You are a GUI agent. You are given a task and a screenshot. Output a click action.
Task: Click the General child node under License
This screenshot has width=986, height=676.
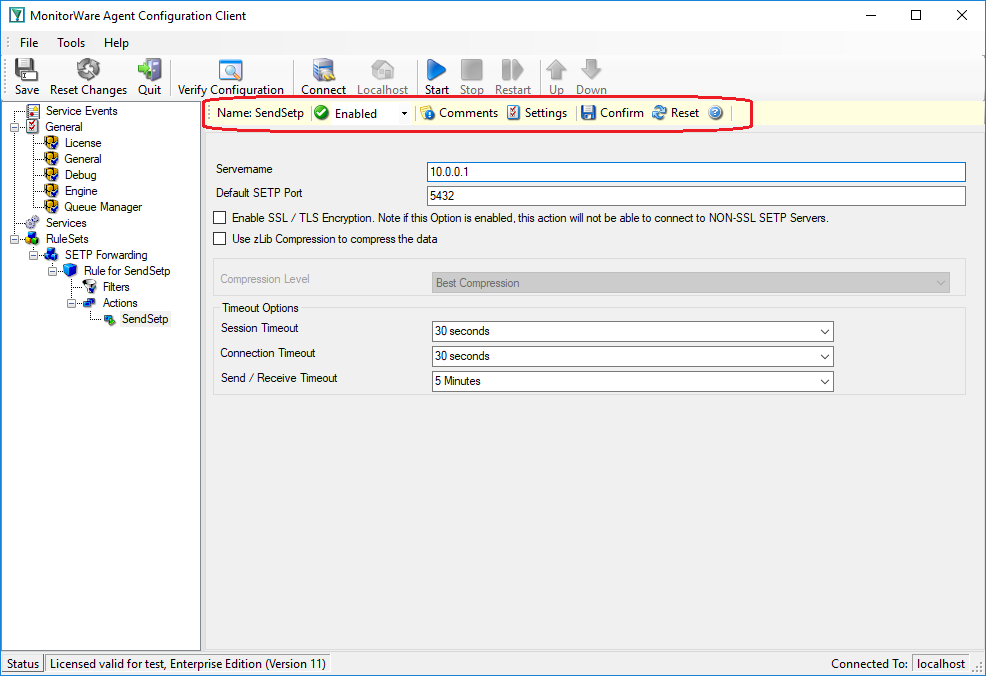[x=82, y=159]
